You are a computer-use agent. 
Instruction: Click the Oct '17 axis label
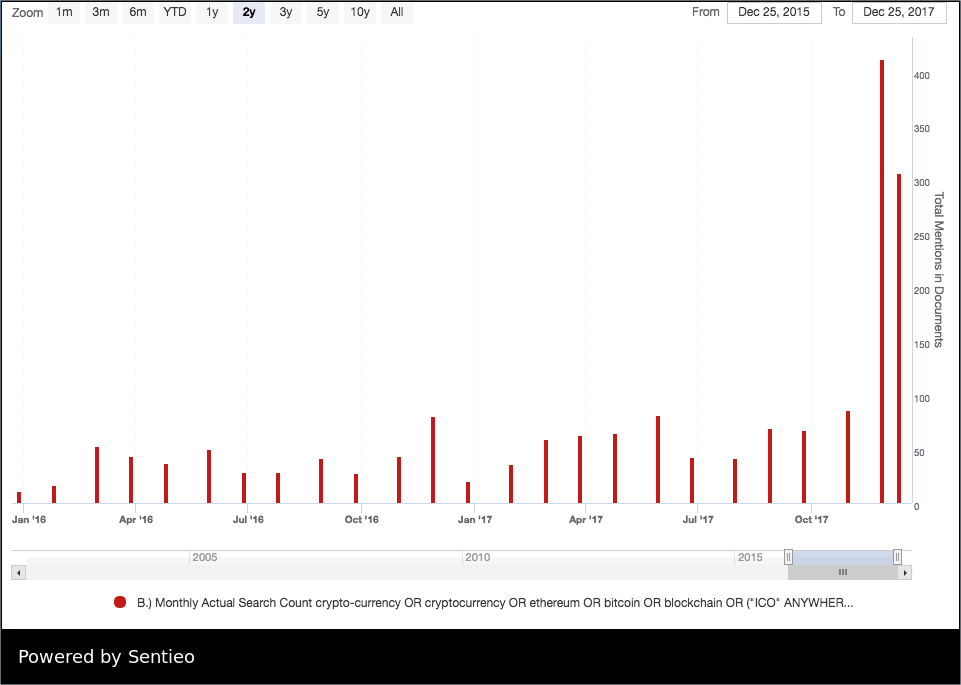[811, 520]
